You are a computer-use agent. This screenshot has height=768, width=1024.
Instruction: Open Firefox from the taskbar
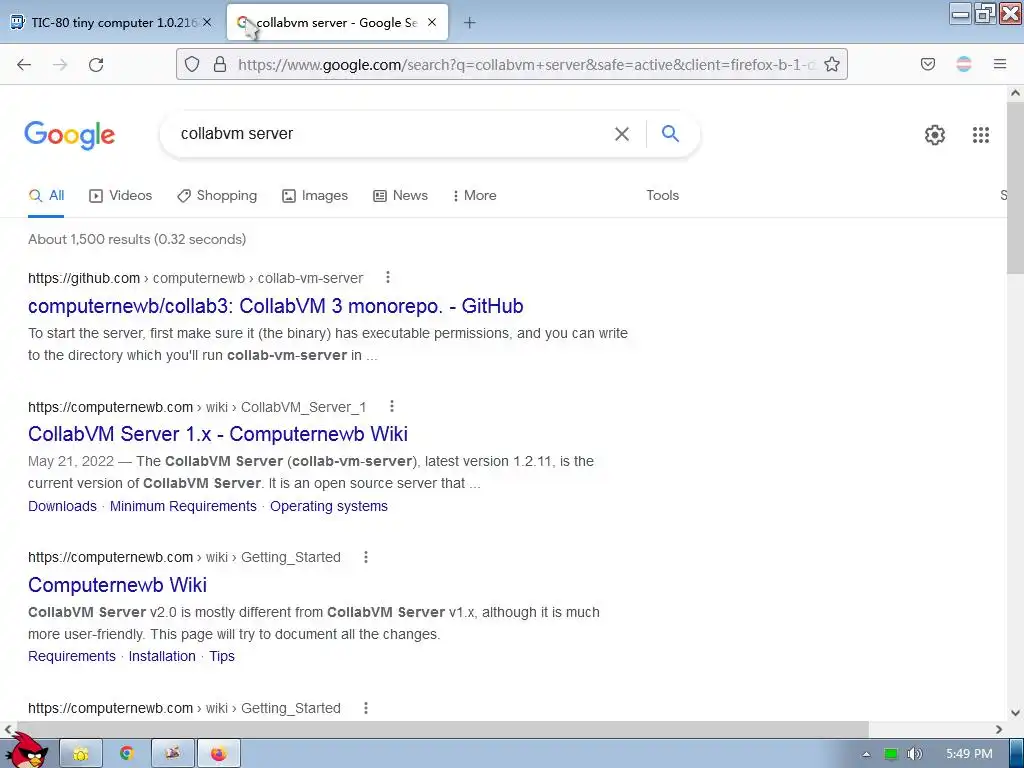tap(219, 754)
